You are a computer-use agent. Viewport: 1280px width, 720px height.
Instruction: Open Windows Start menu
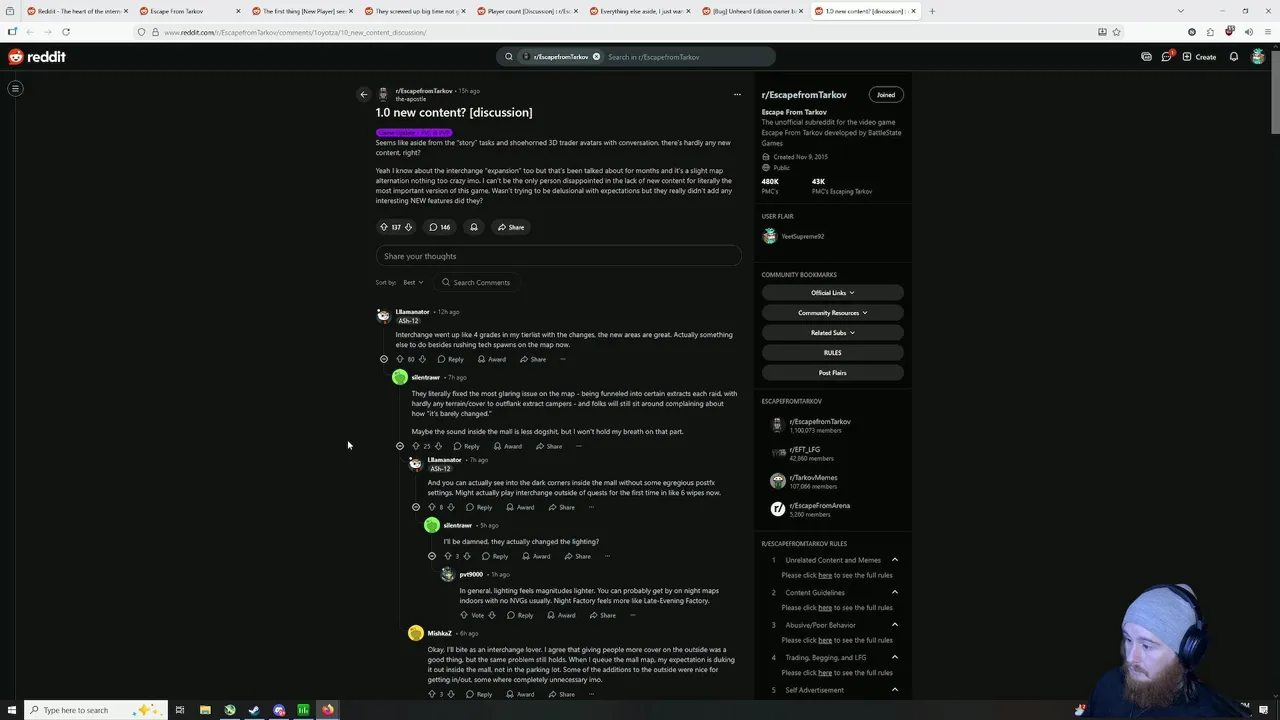[11, 710]
